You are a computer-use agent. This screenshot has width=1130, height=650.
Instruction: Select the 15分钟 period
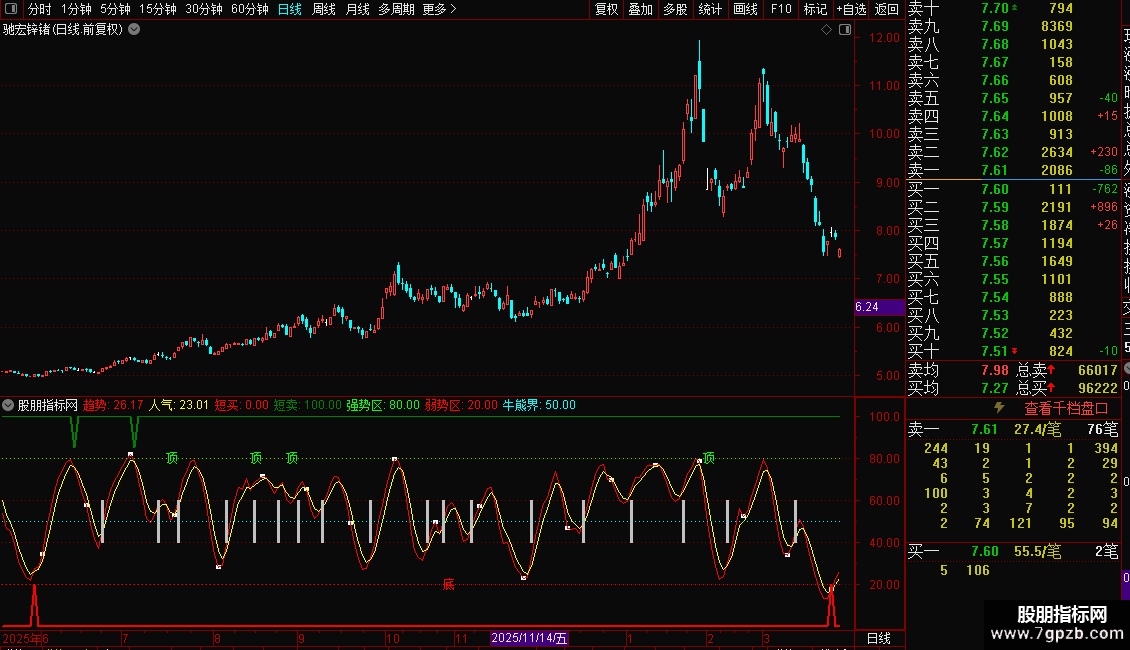(x=158, y=9)
